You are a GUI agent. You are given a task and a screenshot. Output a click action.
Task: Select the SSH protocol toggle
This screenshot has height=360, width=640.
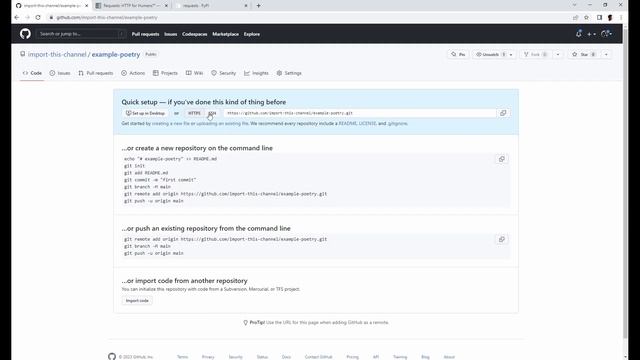(x=212, y=113)
